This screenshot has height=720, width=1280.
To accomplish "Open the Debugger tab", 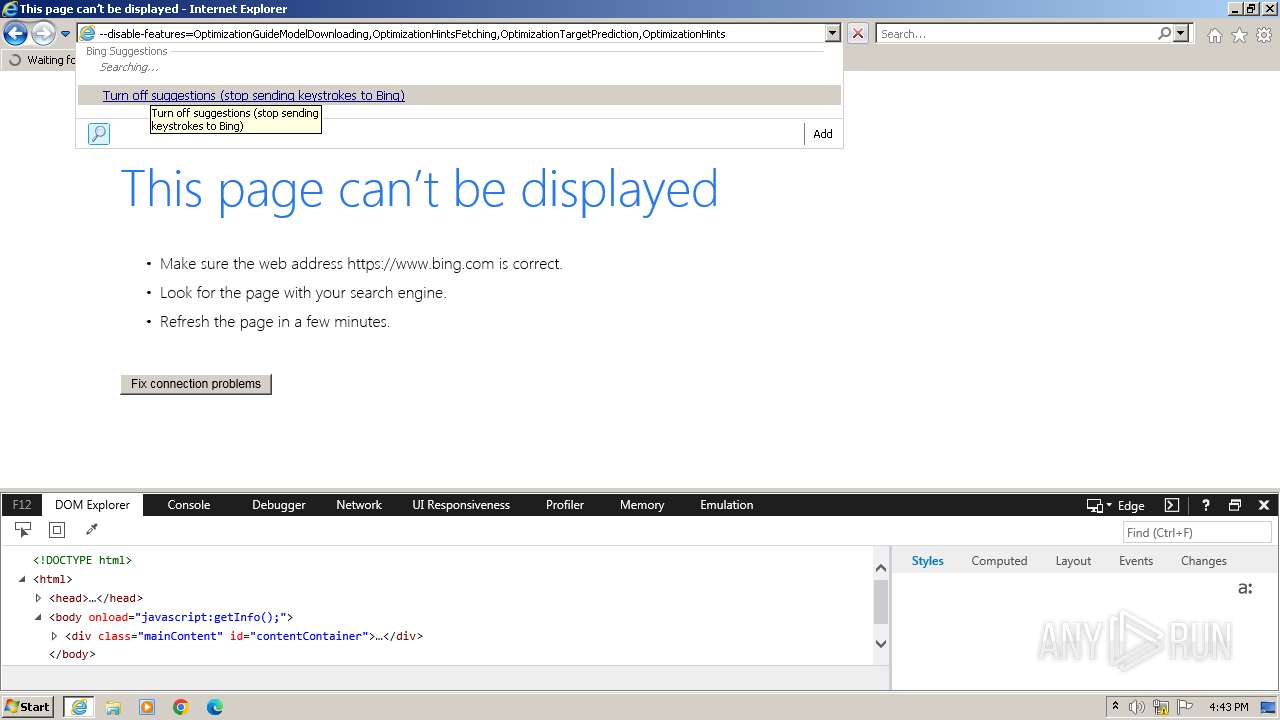I will (x=279, y=505).
